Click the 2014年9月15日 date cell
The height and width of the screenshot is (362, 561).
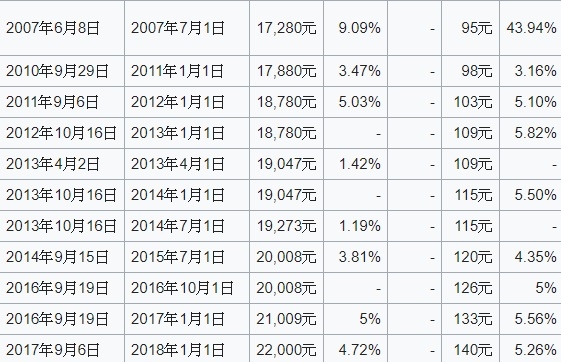[x=62, y=257]
